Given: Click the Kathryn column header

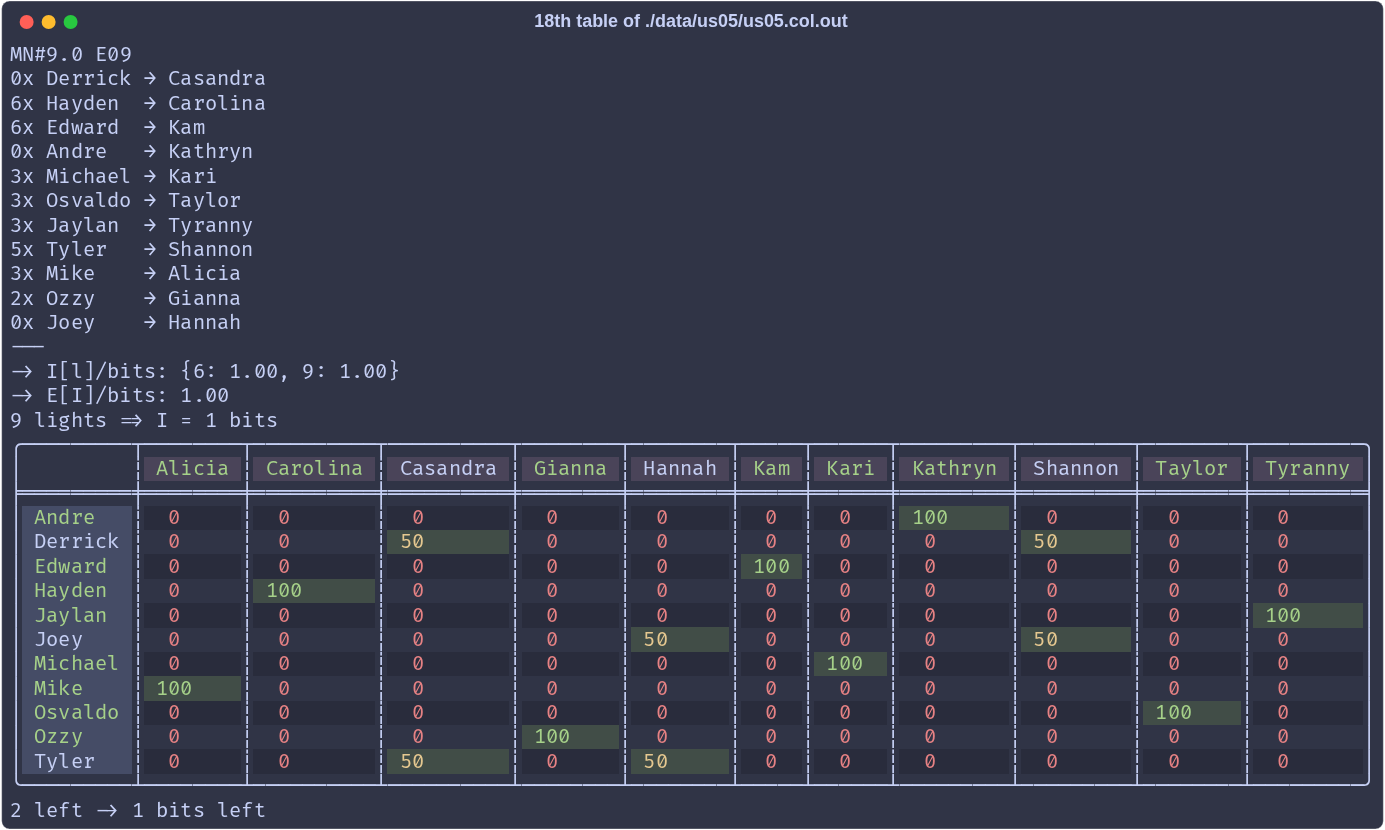Looking at the screenshot, I should tap(954, 468).
